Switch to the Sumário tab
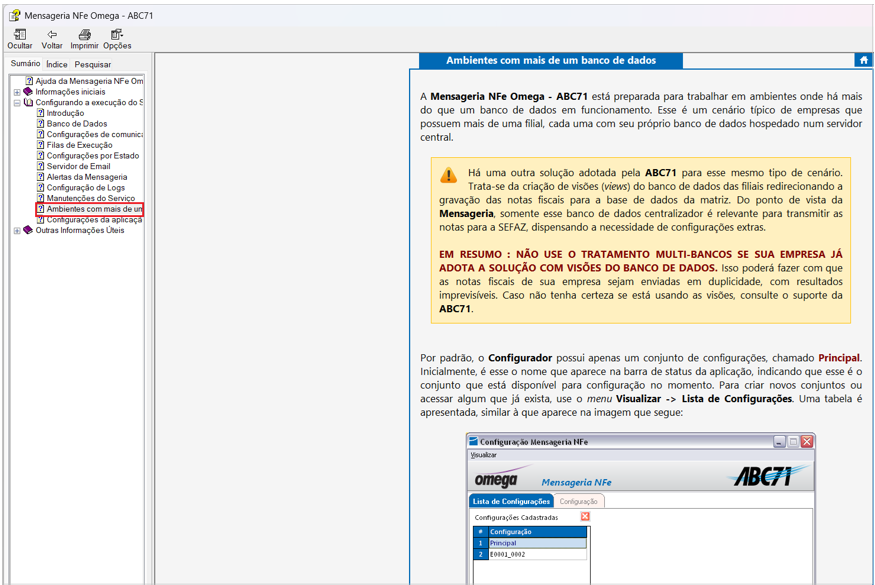The height and width of the screenshot is (585, 875). pos(25,64)
